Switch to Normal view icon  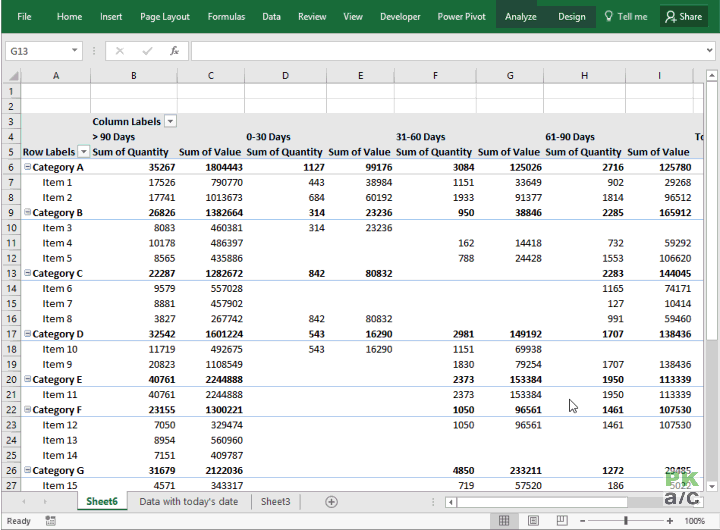tap(504, 520)
